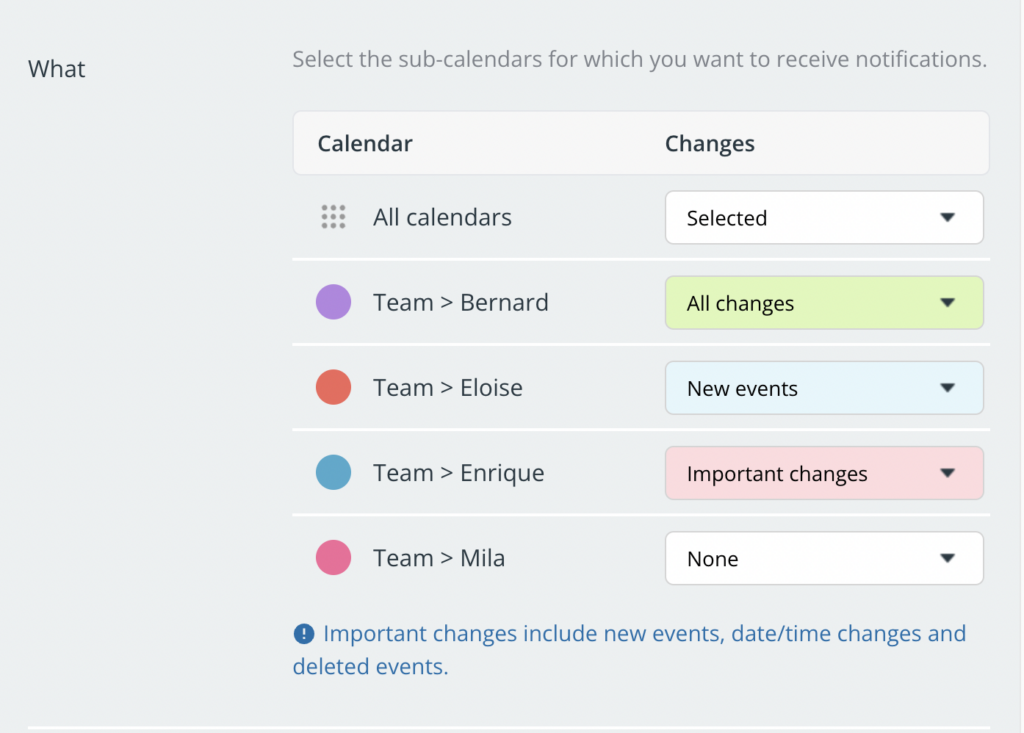Open Bernard's All changes dropdown
The image size is (1024, 733).
coord(824,302)
